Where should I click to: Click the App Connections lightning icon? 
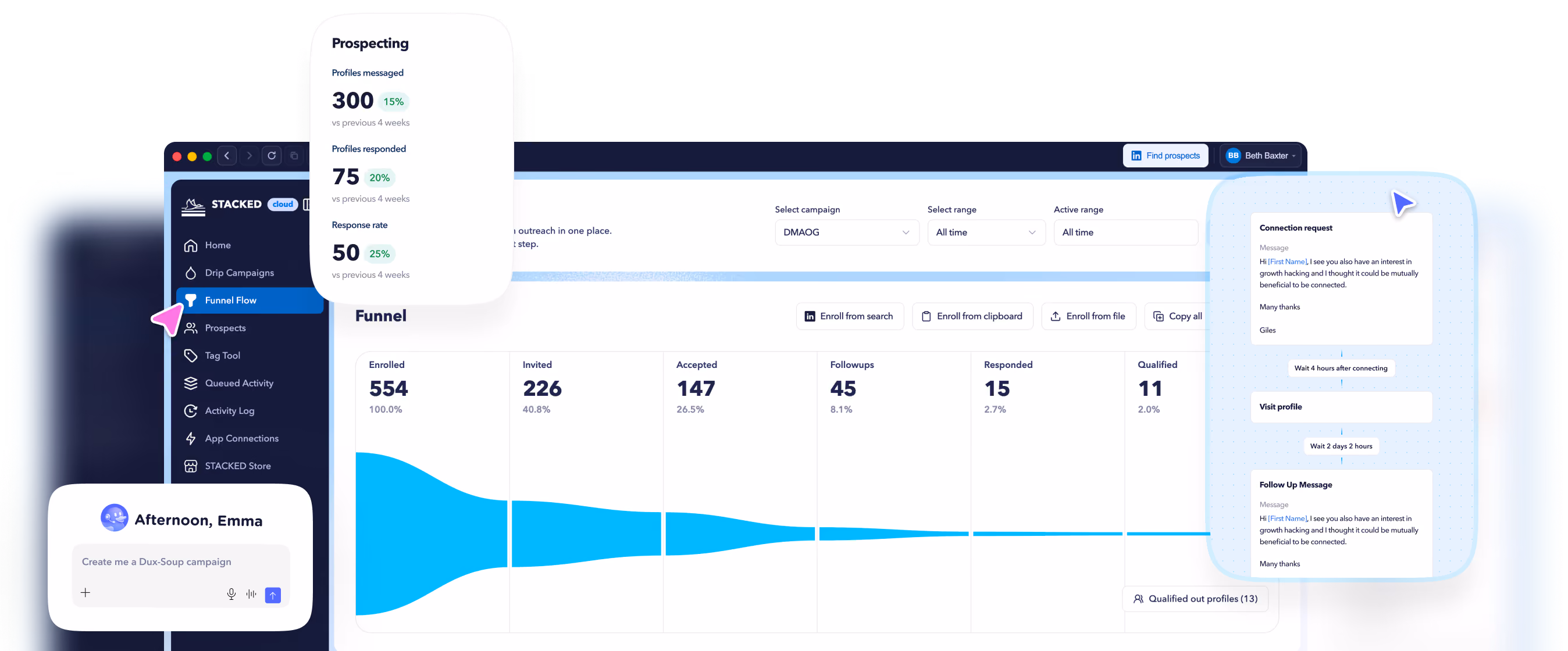pos(191,438)
